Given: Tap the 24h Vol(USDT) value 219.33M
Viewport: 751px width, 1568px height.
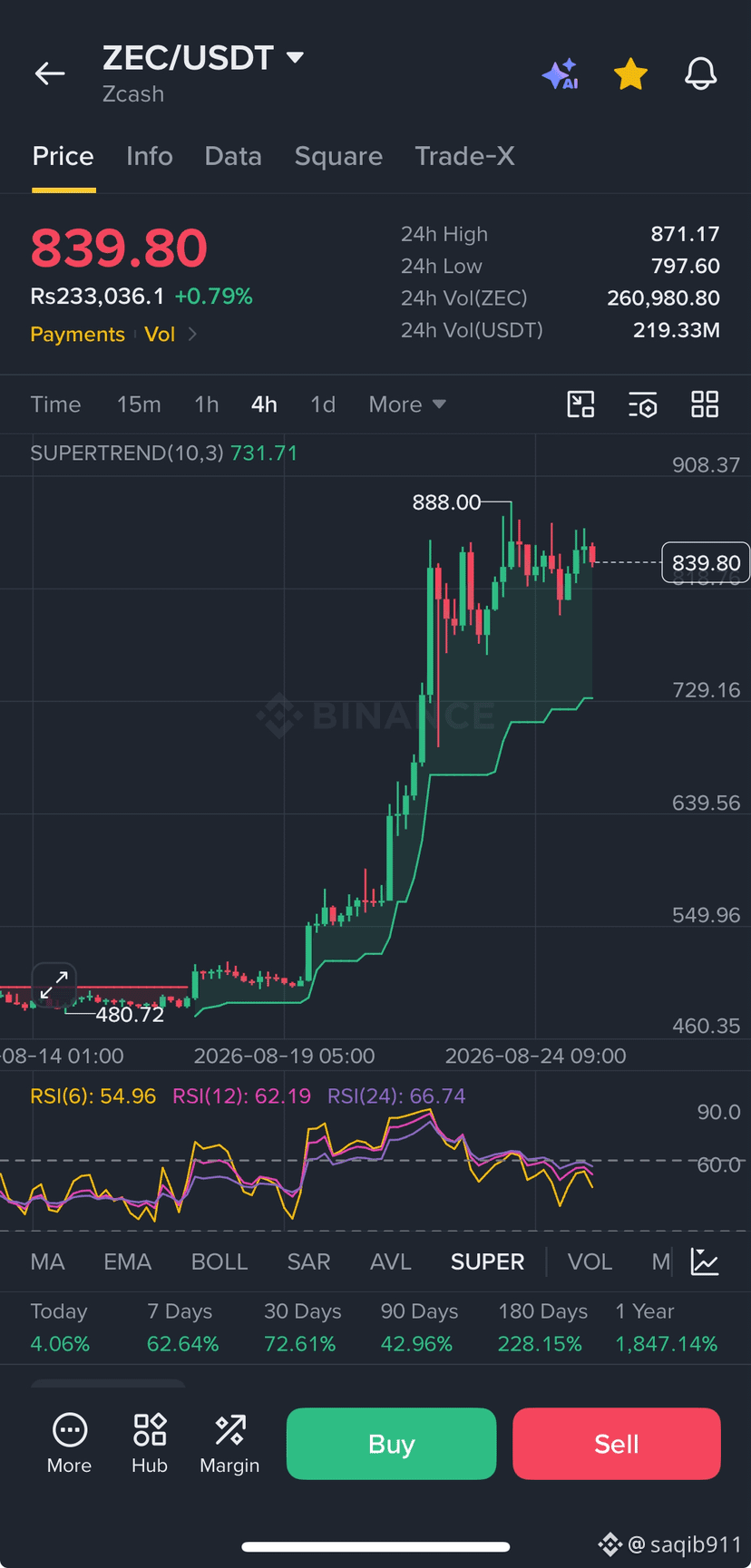Looking at the screenshot, I should (676, 330).
